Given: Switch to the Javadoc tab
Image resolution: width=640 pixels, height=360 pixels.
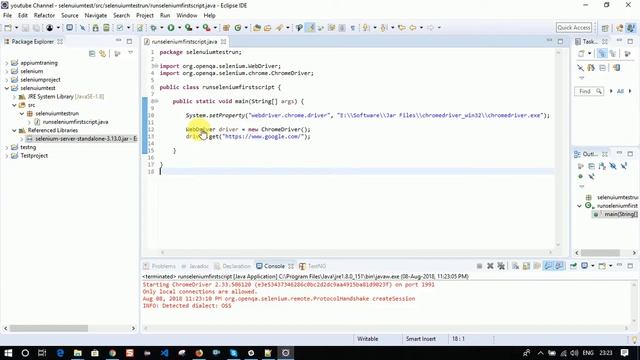Looking at the screenshot, I should coord(195,266).
